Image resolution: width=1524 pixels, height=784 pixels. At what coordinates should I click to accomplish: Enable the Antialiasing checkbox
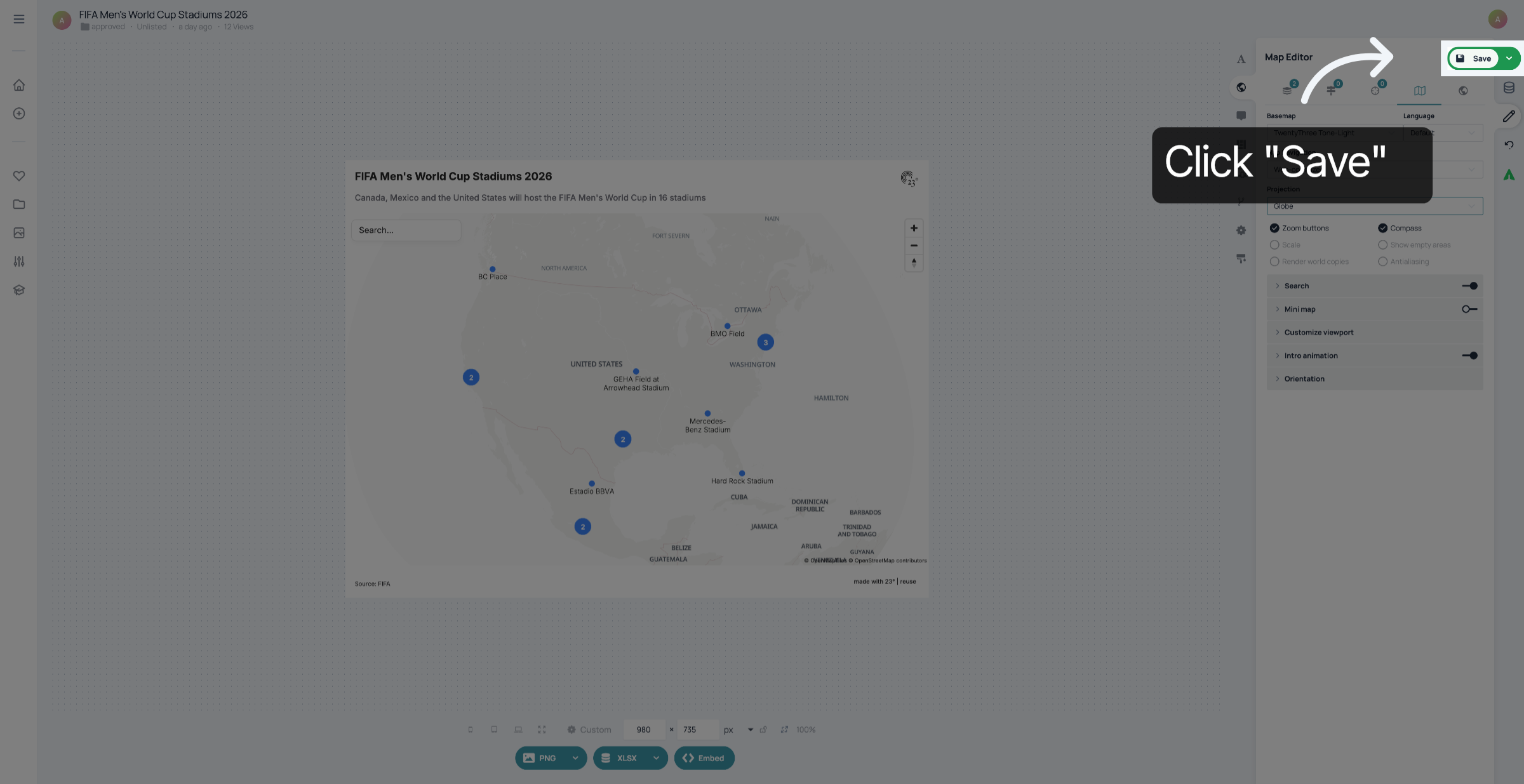point(1382,262)
